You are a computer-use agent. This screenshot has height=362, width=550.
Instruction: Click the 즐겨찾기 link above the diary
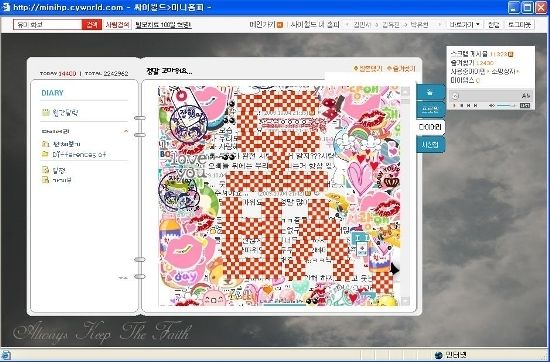(x=401, y=68)
